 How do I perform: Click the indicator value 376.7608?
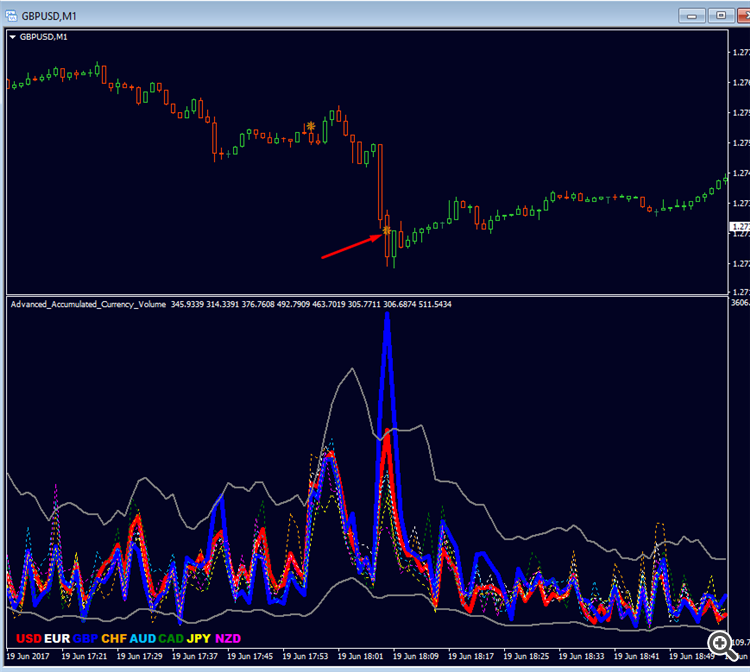click(258, 304)
